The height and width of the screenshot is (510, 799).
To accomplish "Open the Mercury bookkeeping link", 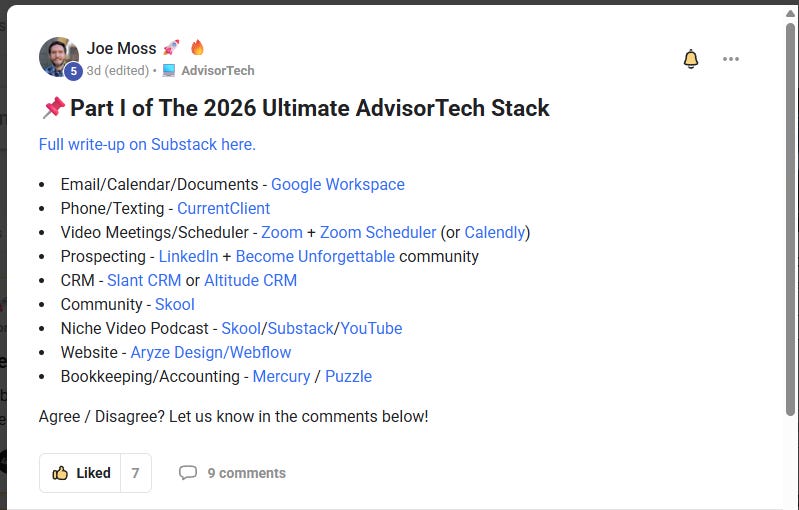I will coord(281,377).
